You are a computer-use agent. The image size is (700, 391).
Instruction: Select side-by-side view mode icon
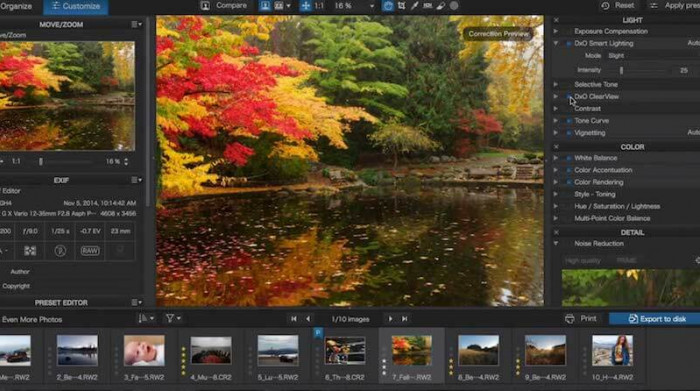(279, 6)
